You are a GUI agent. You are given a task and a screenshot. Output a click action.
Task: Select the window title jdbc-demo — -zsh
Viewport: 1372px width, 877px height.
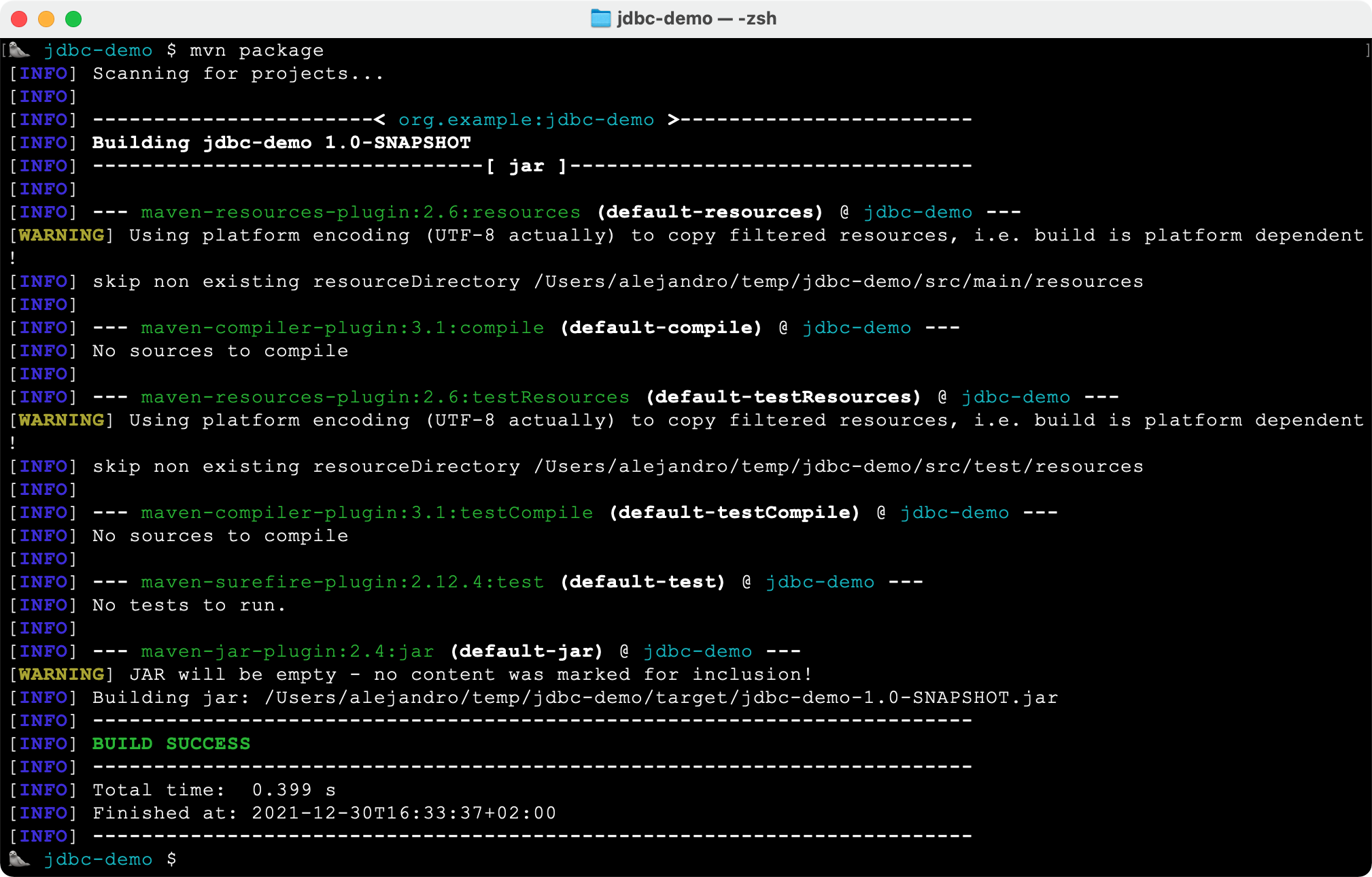pyautogui.click(x=696, y=18)
